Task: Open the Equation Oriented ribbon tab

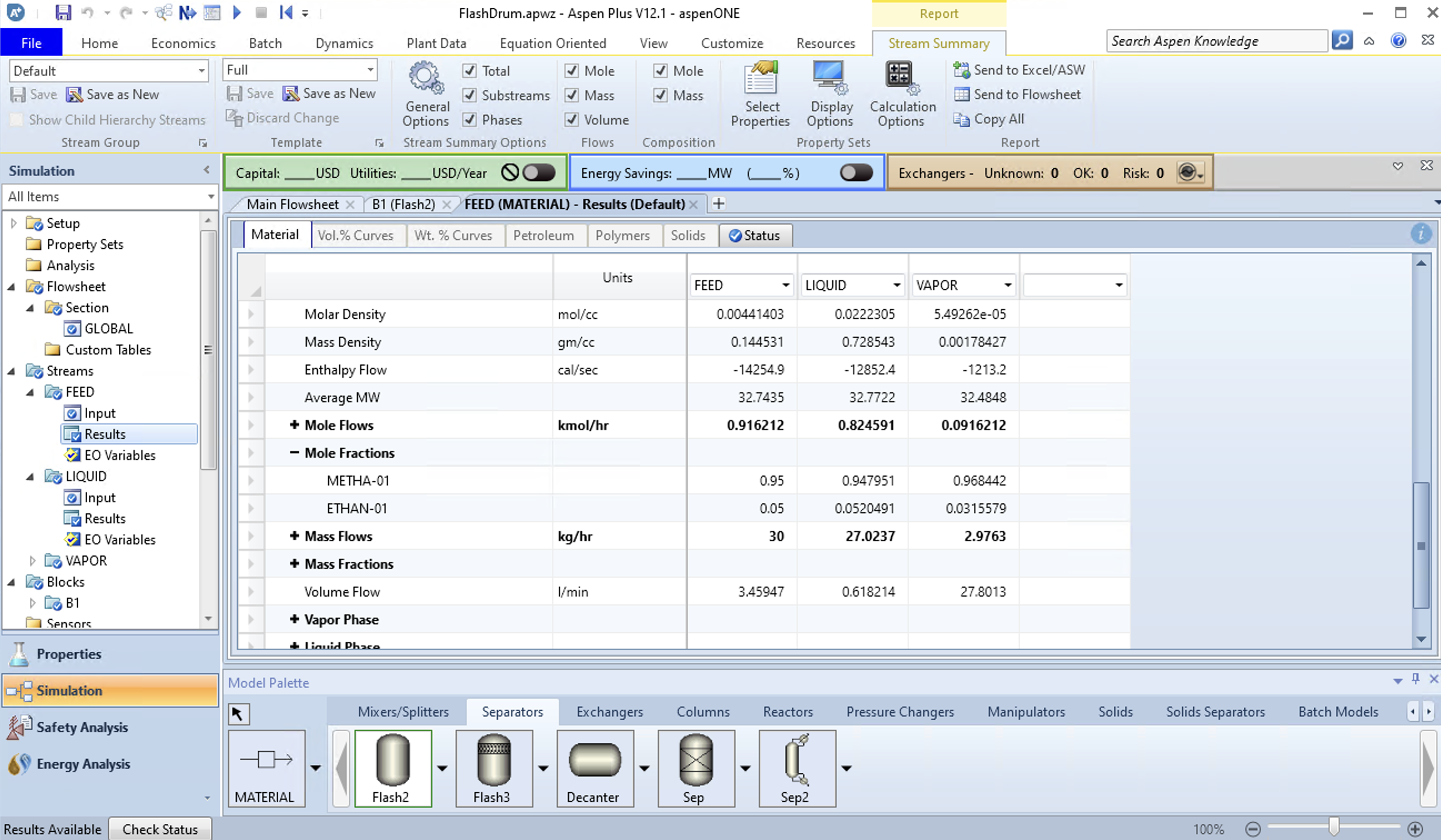Action: (x=552, y=43)
